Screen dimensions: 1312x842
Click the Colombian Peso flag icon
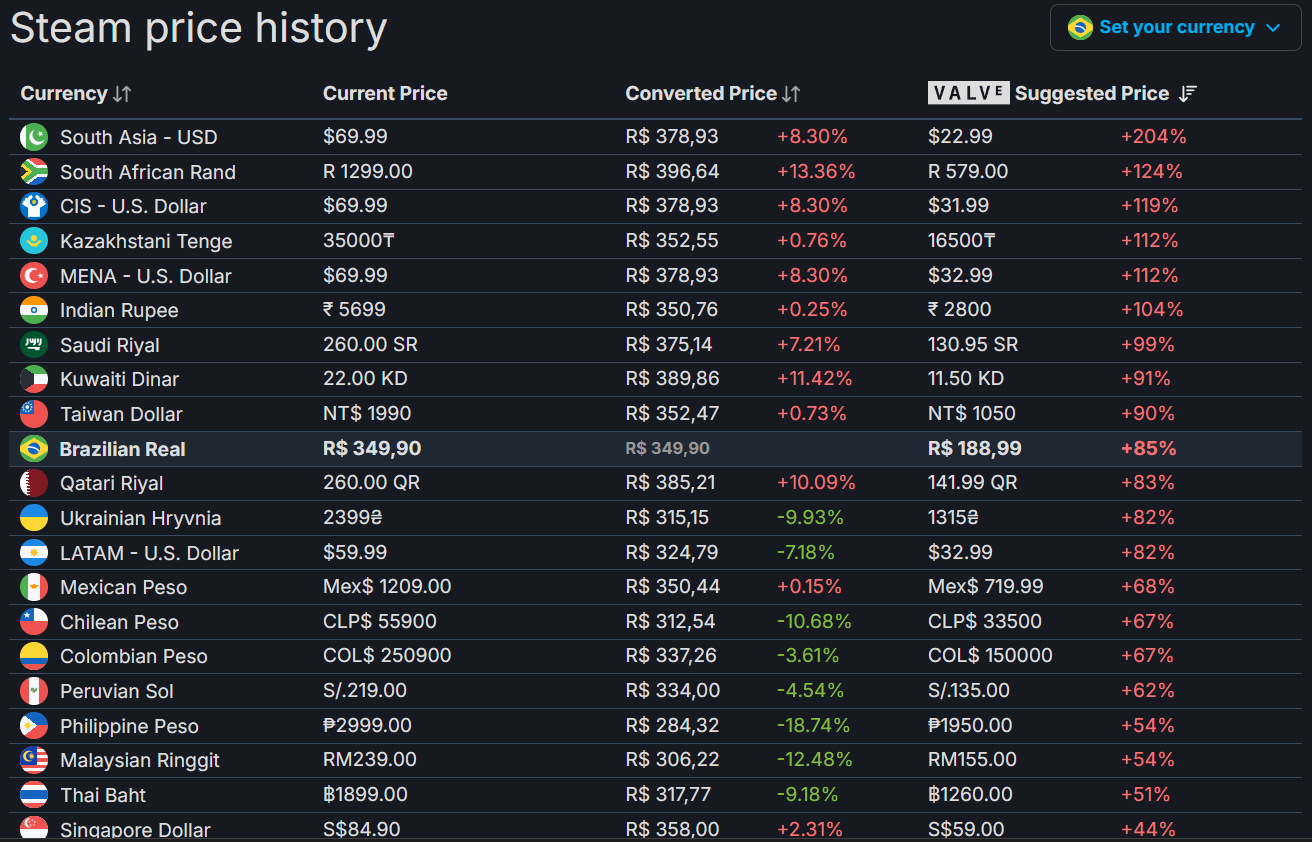34,656
